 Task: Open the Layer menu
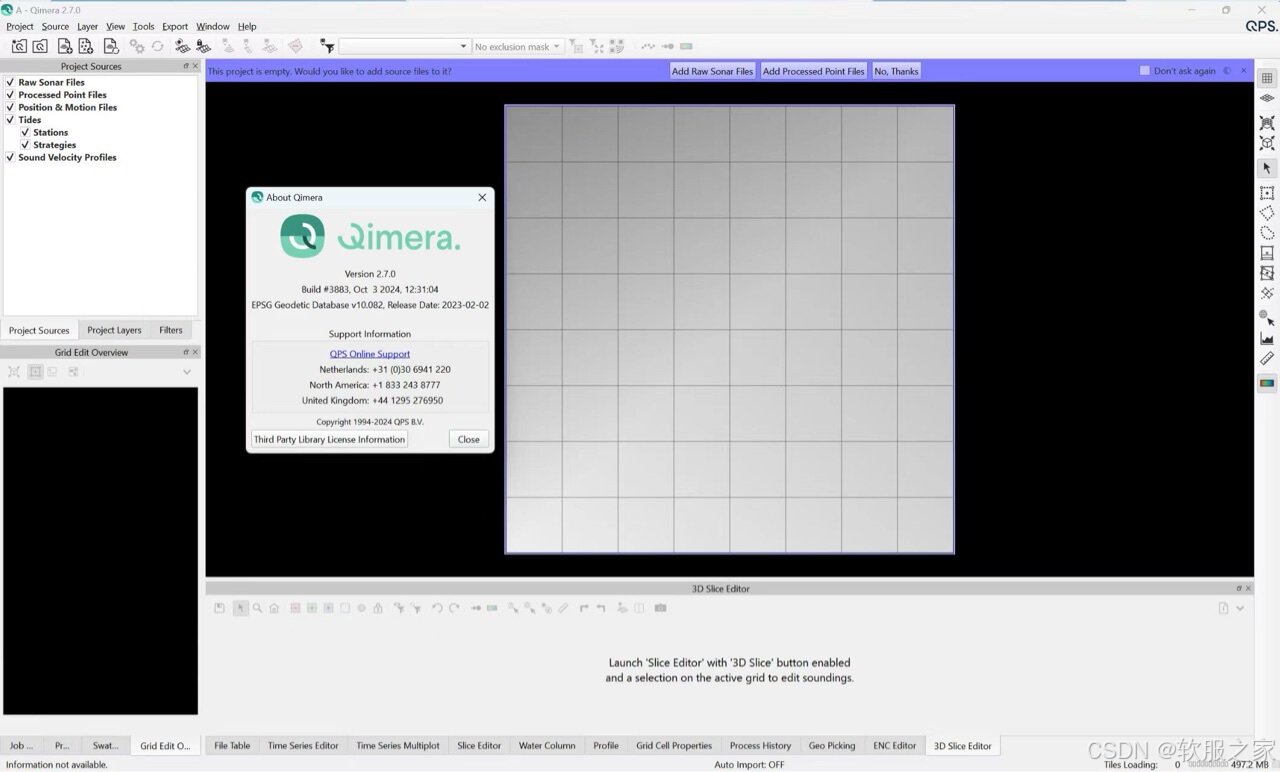point(88,26)
